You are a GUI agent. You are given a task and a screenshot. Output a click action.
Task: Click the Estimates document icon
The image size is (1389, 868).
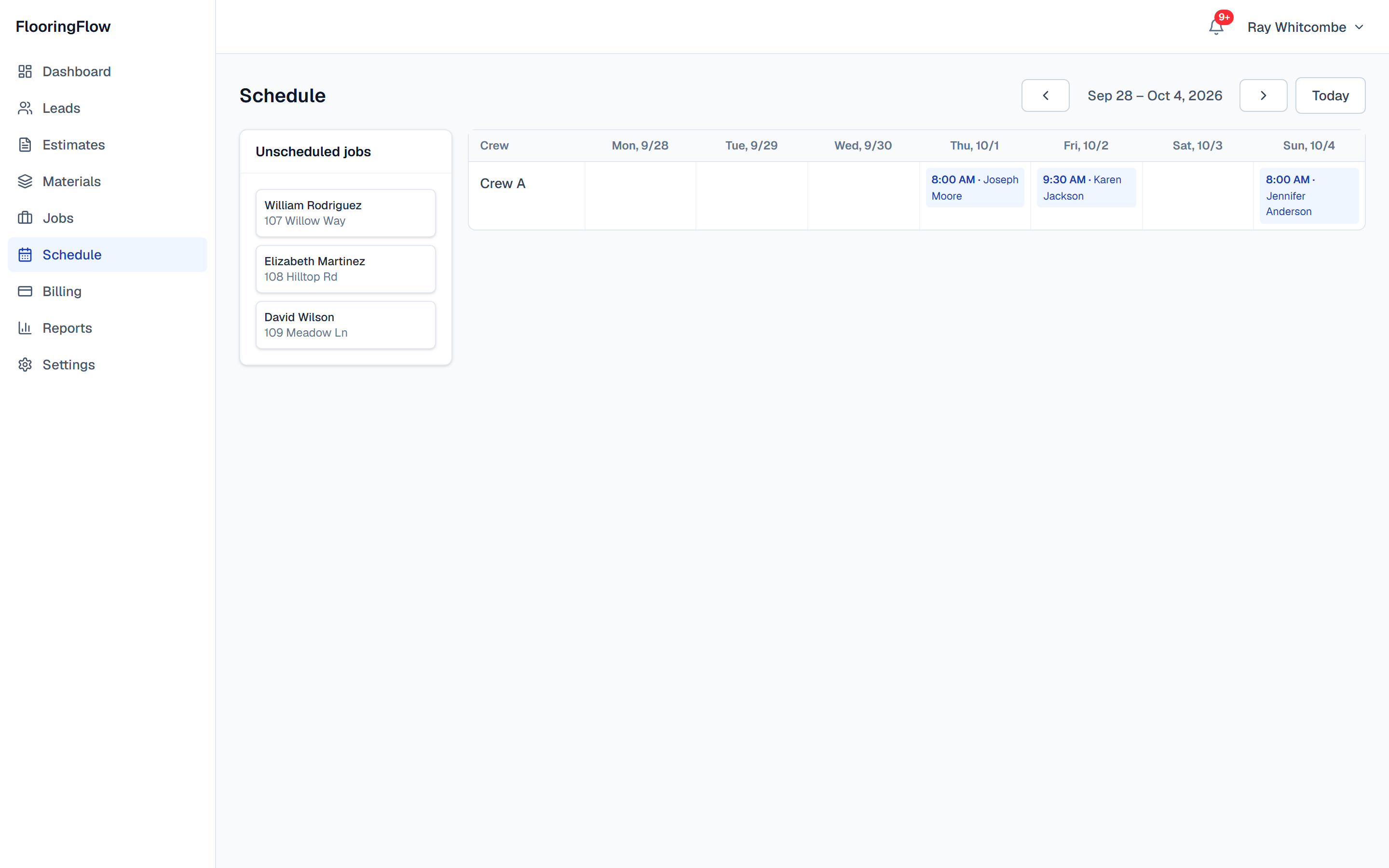pos(25,145)
